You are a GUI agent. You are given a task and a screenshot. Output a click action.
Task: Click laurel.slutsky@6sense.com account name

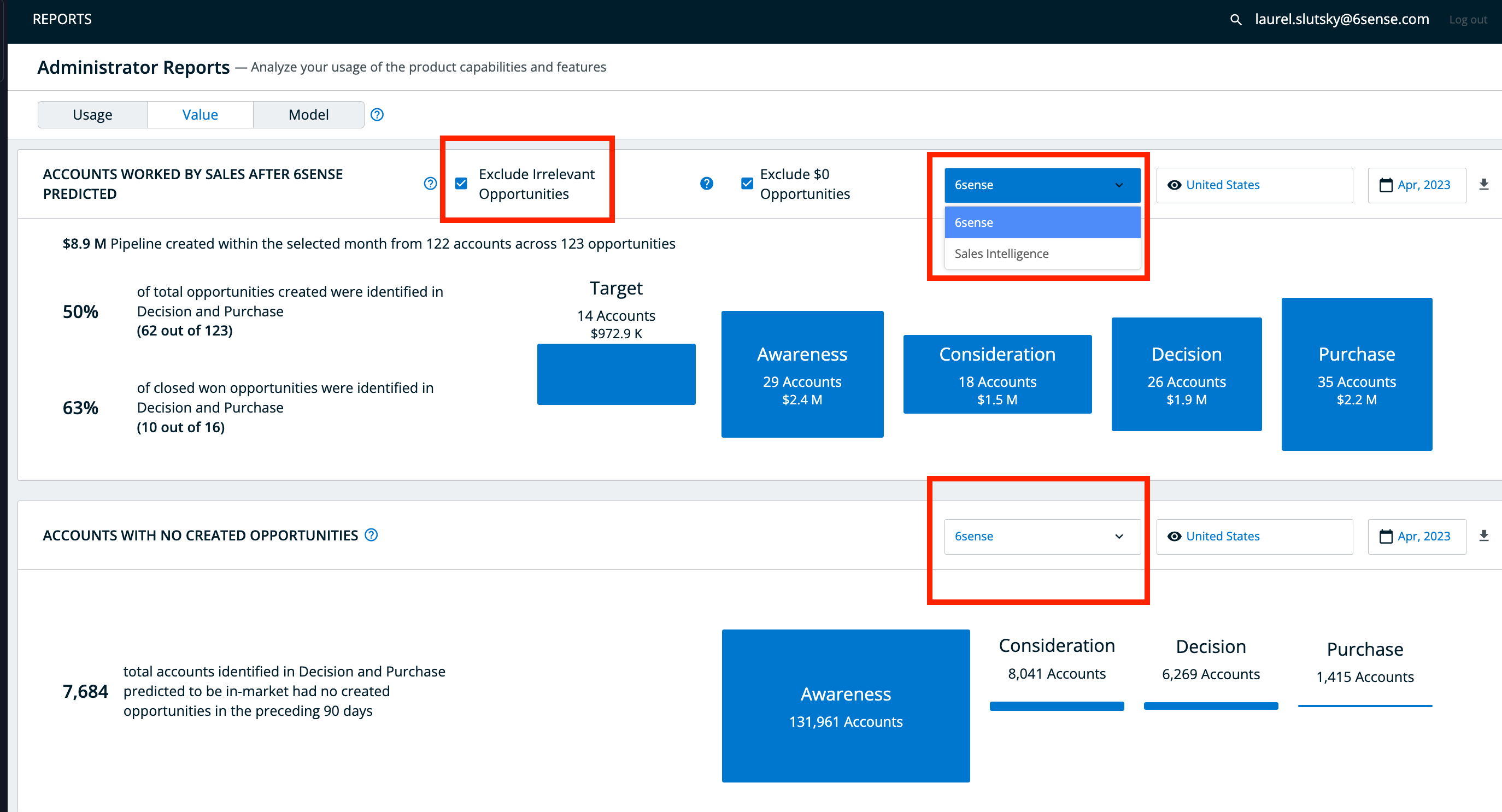[1342, 19]
